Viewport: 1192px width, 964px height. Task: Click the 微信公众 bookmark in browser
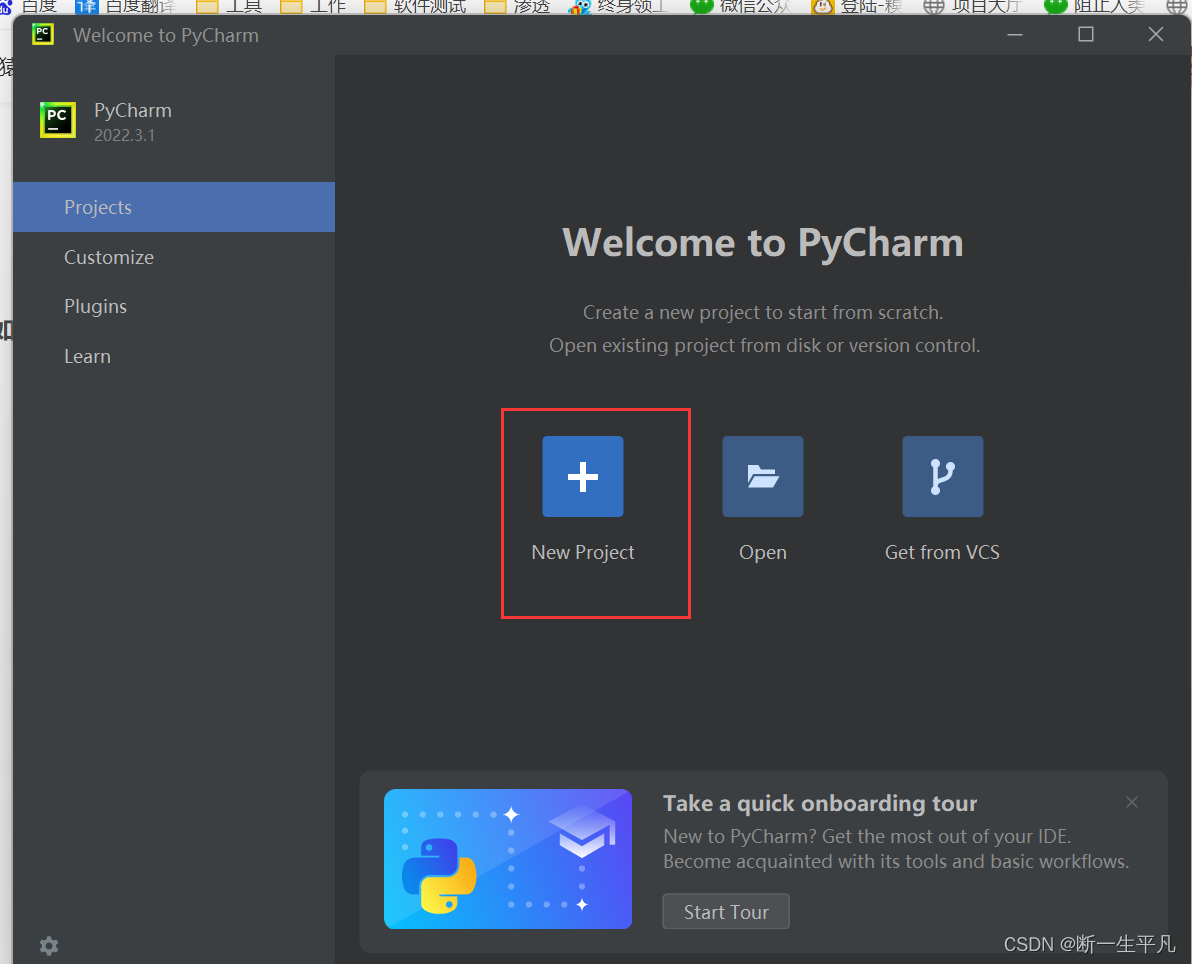click(x=740, y=7)
